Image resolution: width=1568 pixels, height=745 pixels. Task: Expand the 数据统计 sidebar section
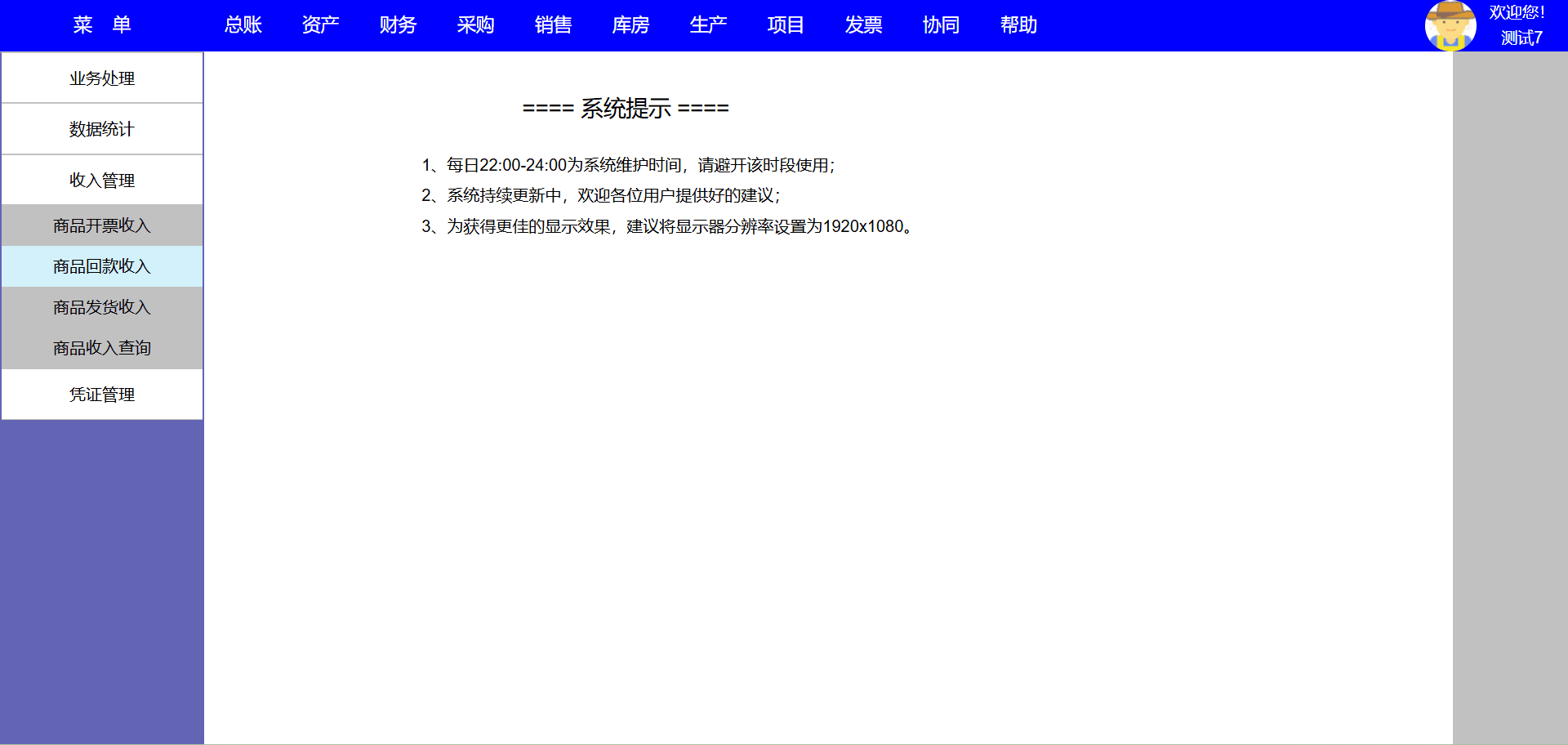(x=102, y=129)
